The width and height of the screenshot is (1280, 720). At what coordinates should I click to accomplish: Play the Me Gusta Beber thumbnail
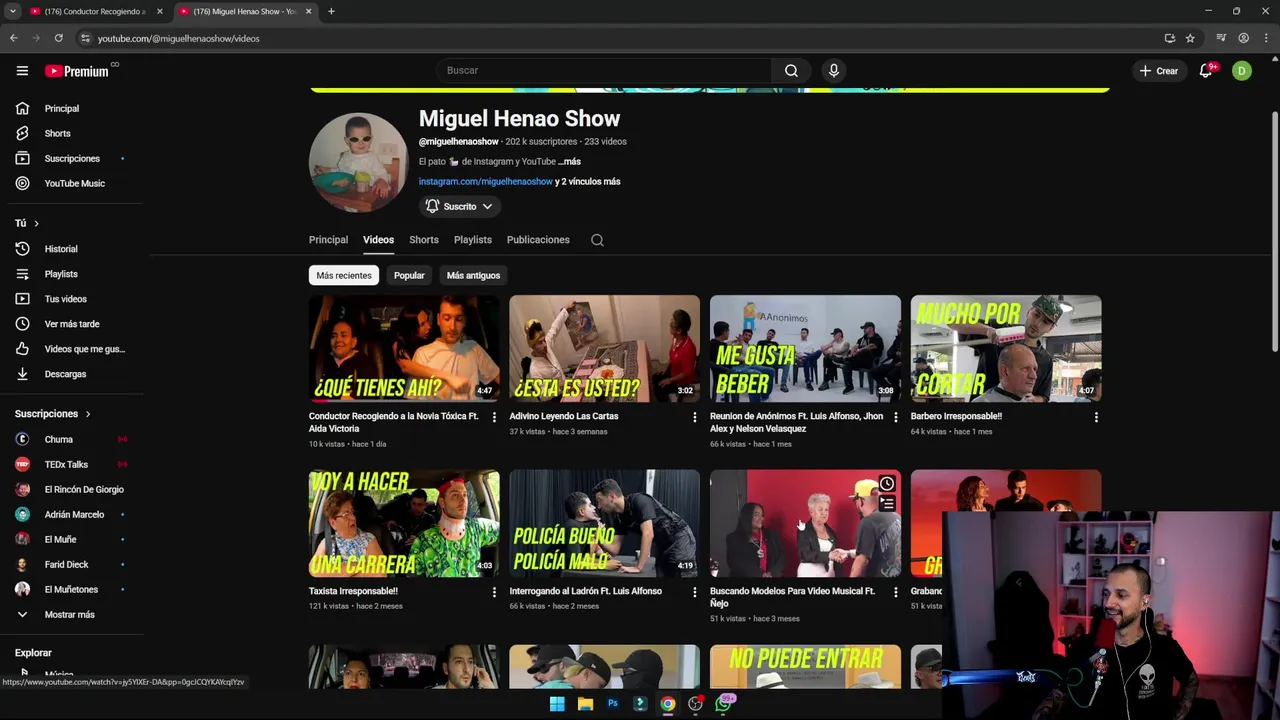[805, 348]
